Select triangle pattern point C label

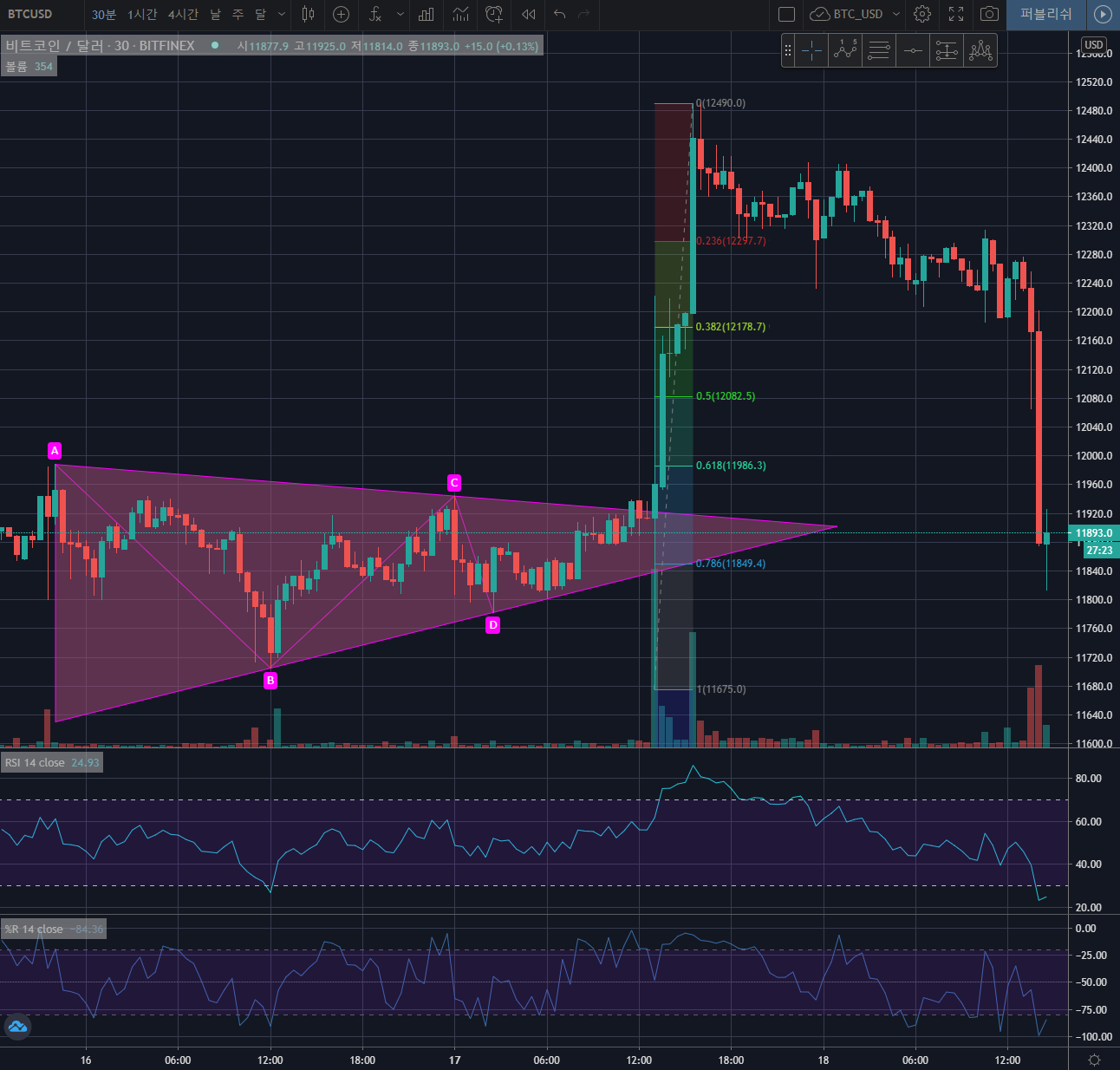click(x=454, y=483)
